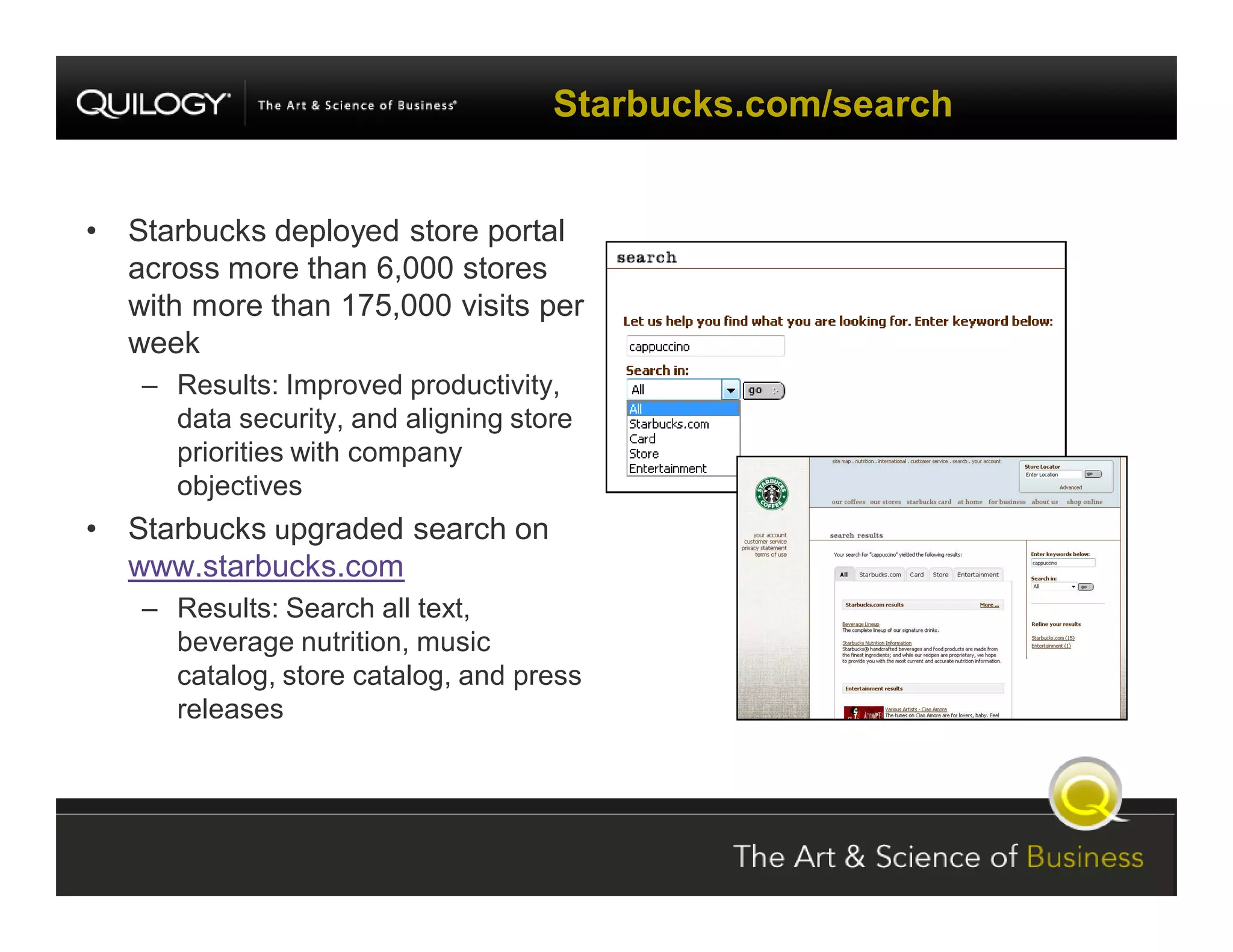Switch to the Starbucks.com results tab
This screenshot has height=952, width=1233.
click(x=880, y=575)
